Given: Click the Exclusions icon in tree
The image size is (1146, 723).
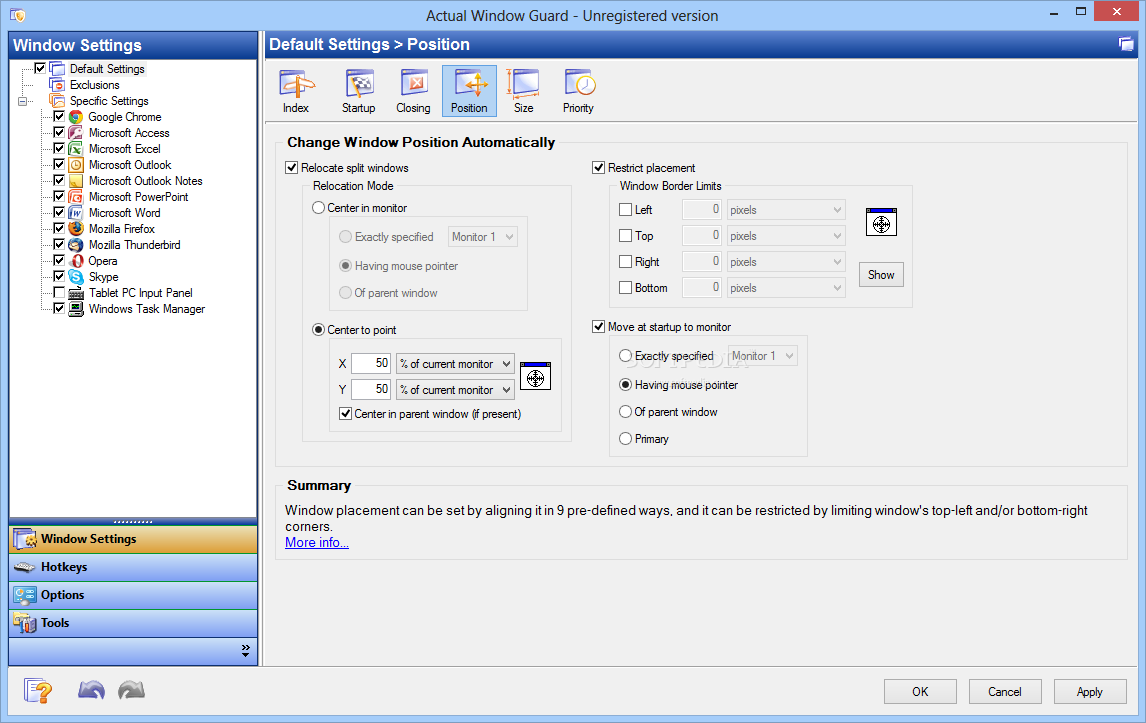Looking at the screenshot, I should coord(57,85).
